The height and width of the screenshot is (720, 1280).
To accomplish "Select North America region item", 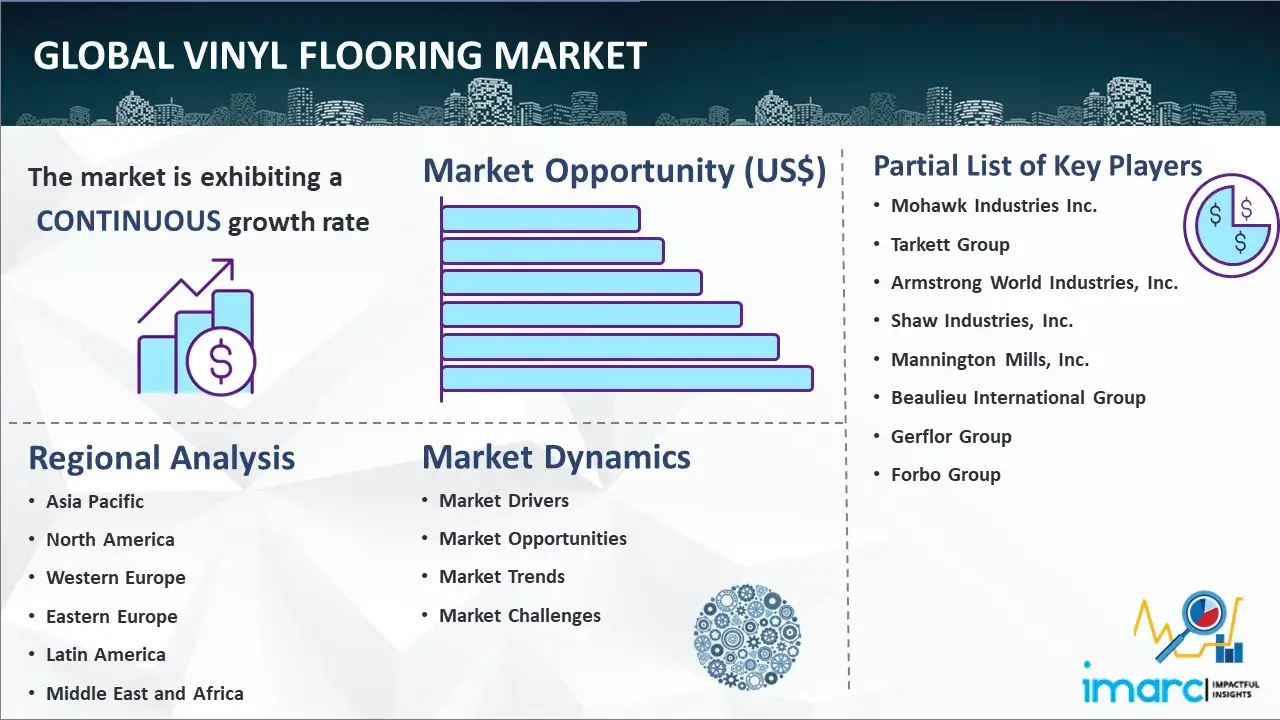I will tap(110, 540).
